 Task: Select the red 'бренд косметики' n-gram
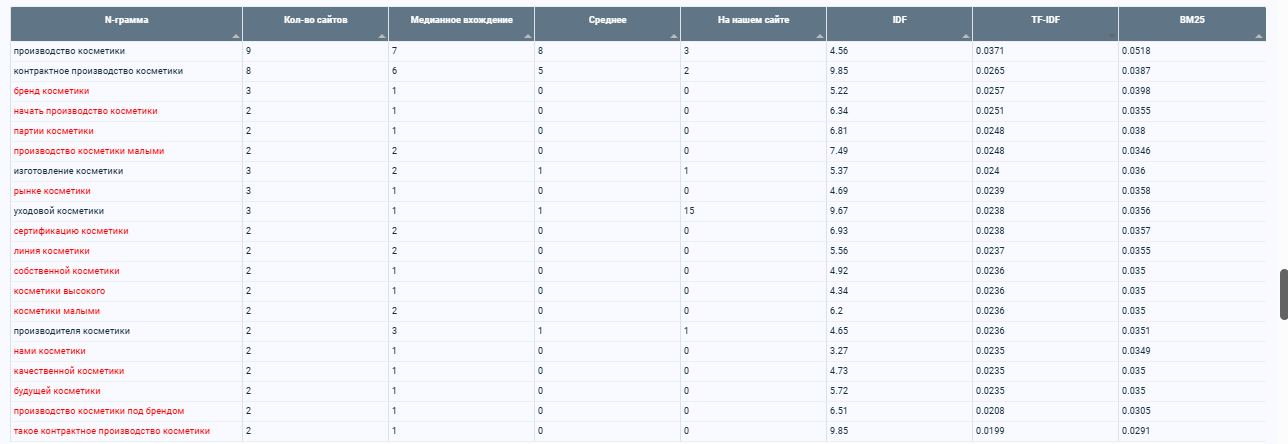pos(51,91)
